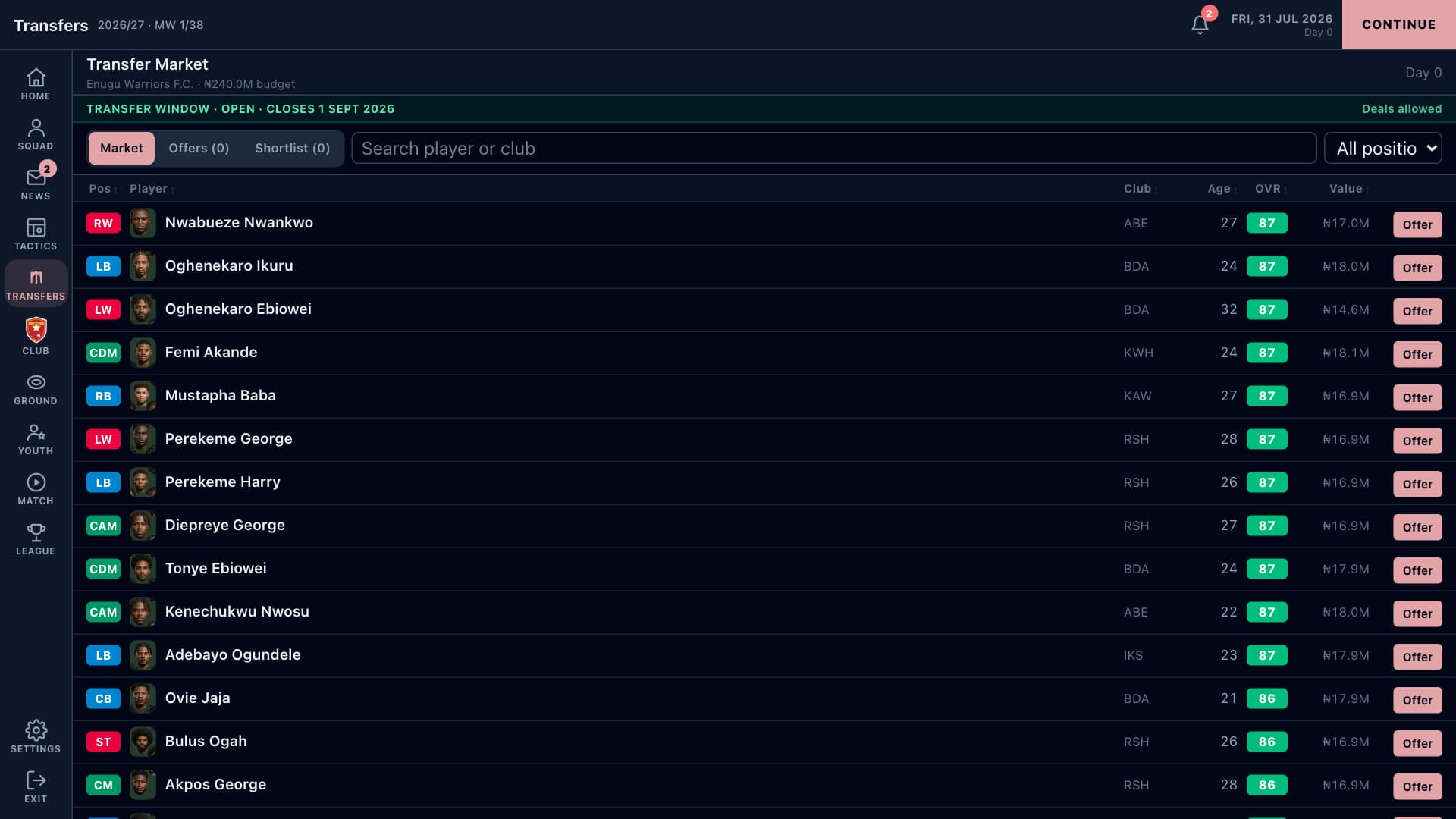Click the CAM badge for Diepreye George
Viewport: 1456px width, 819px height.
coord(103,526)
